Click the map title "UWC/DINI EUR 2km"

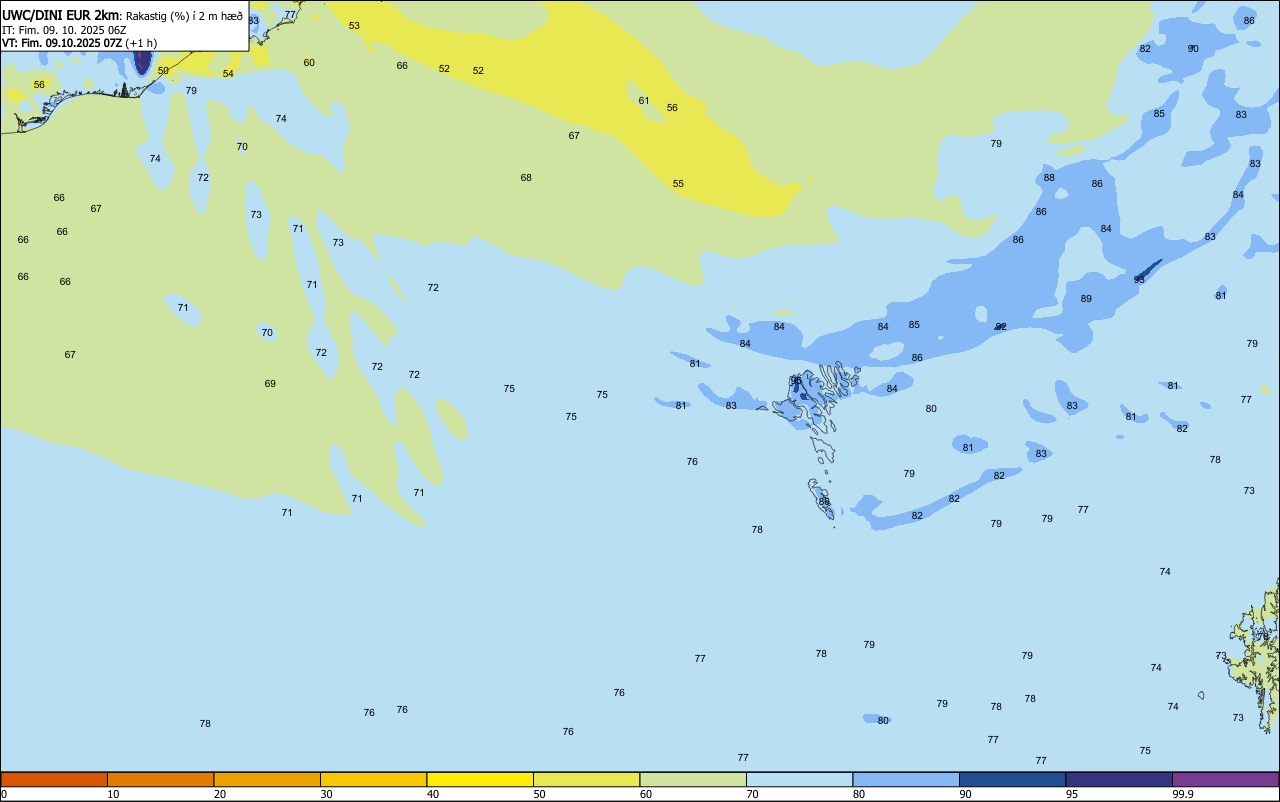[60, 15]
